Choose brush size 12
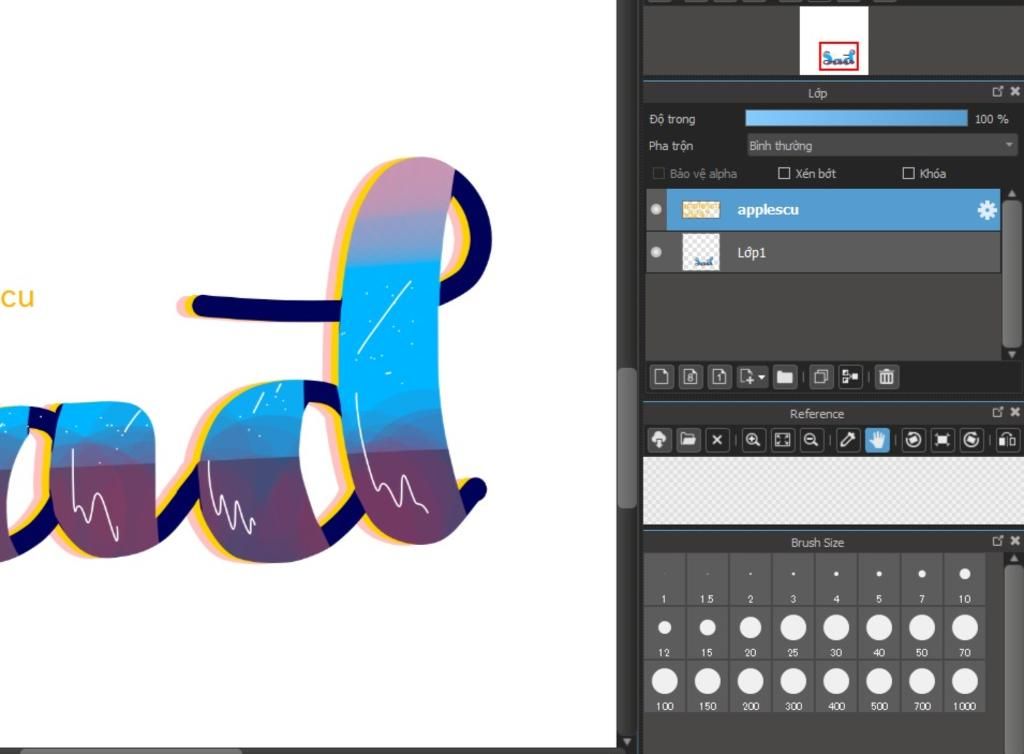 (x=664, y=633)
